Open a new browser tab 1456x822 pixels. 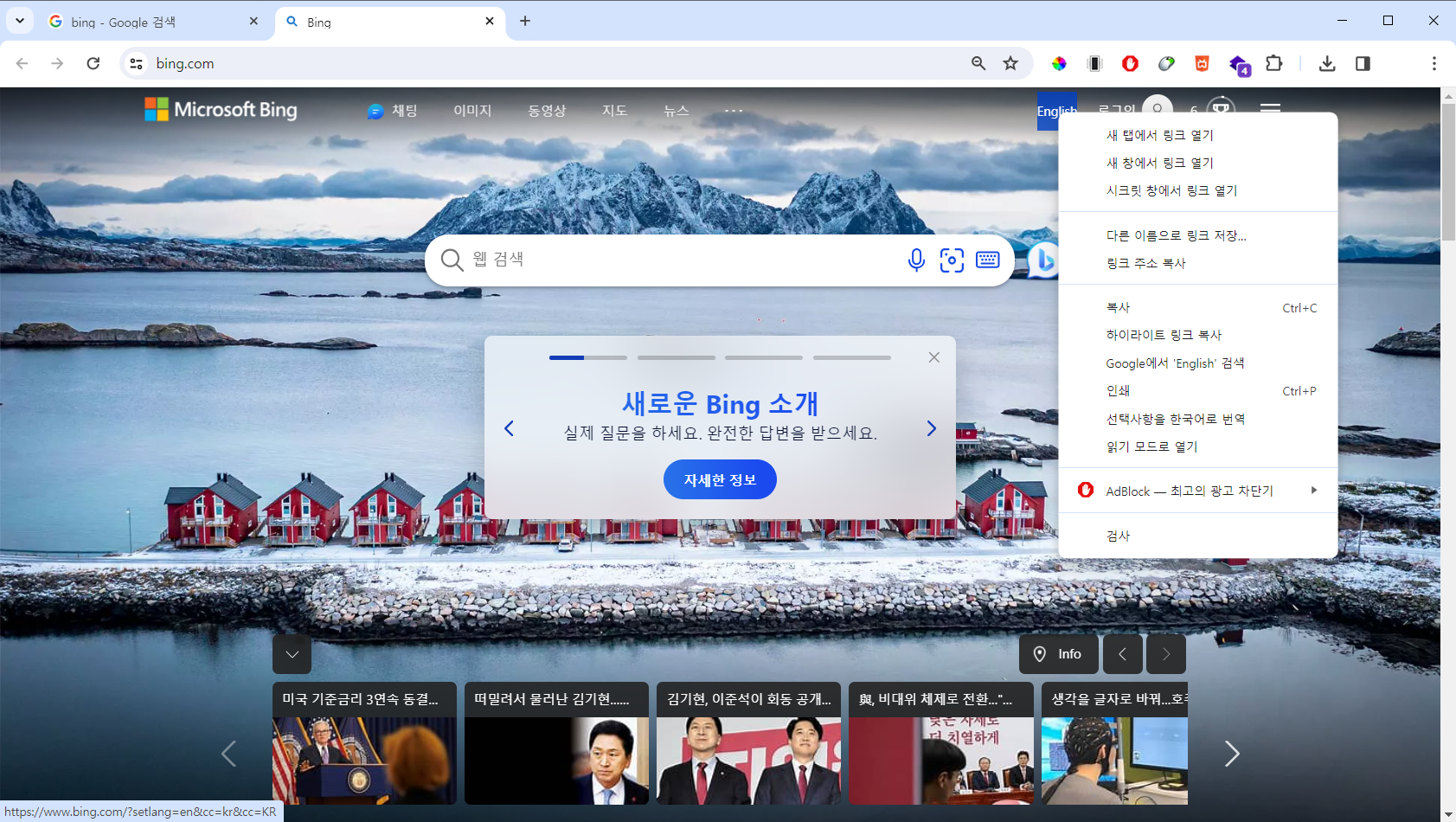(525, 21)
